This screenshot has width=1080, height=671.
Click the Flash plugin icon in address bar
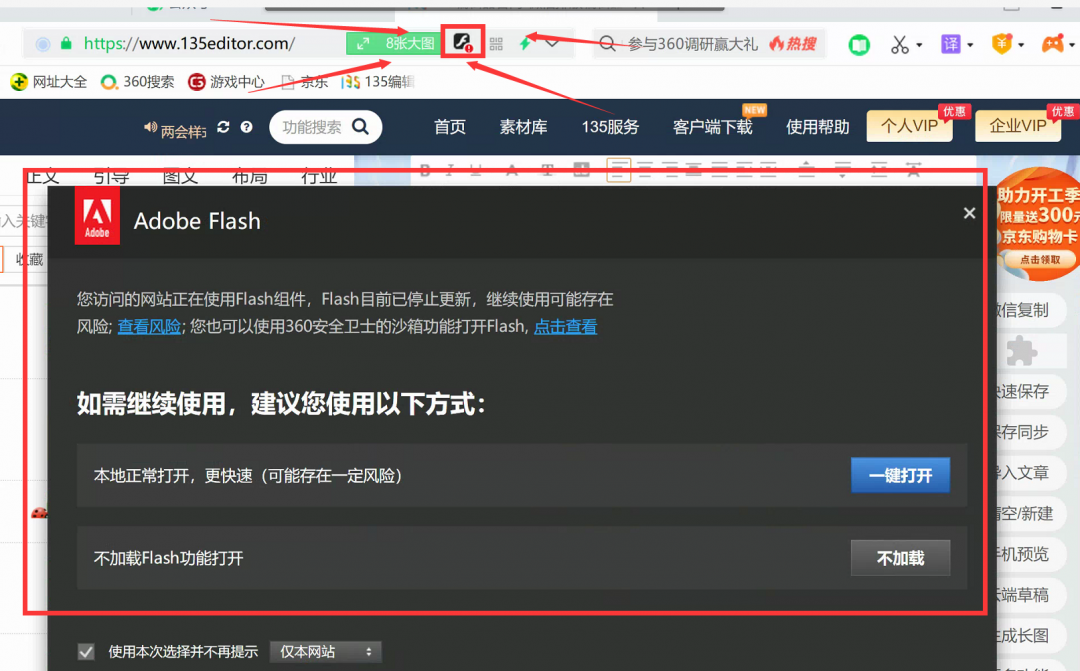coord(462,43)
